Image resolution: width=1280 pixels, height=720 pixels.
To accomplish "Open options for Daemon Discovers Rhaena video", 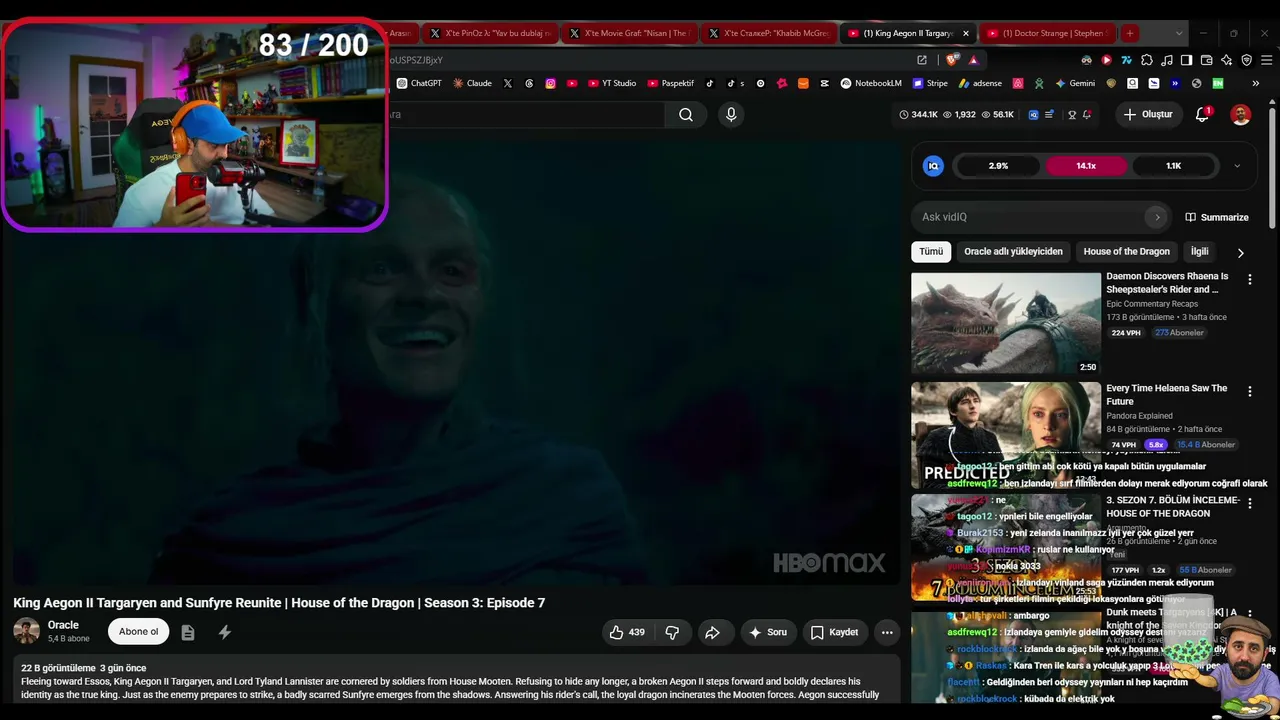I will 1249,280.
